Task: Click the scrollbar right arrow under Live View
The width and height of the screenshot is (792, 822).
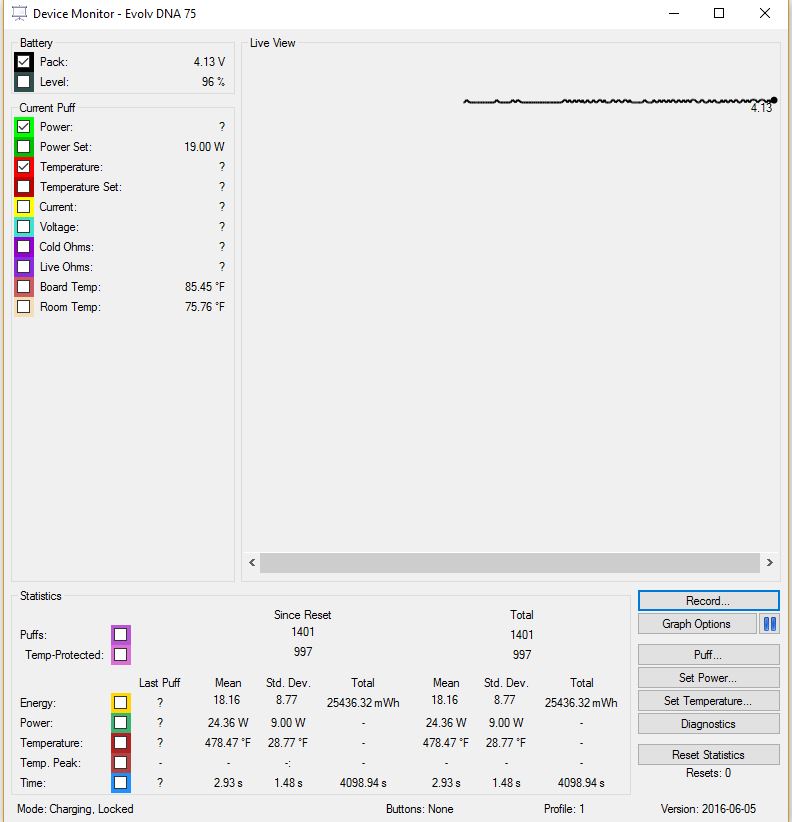Action: click(x=769, y=563)
